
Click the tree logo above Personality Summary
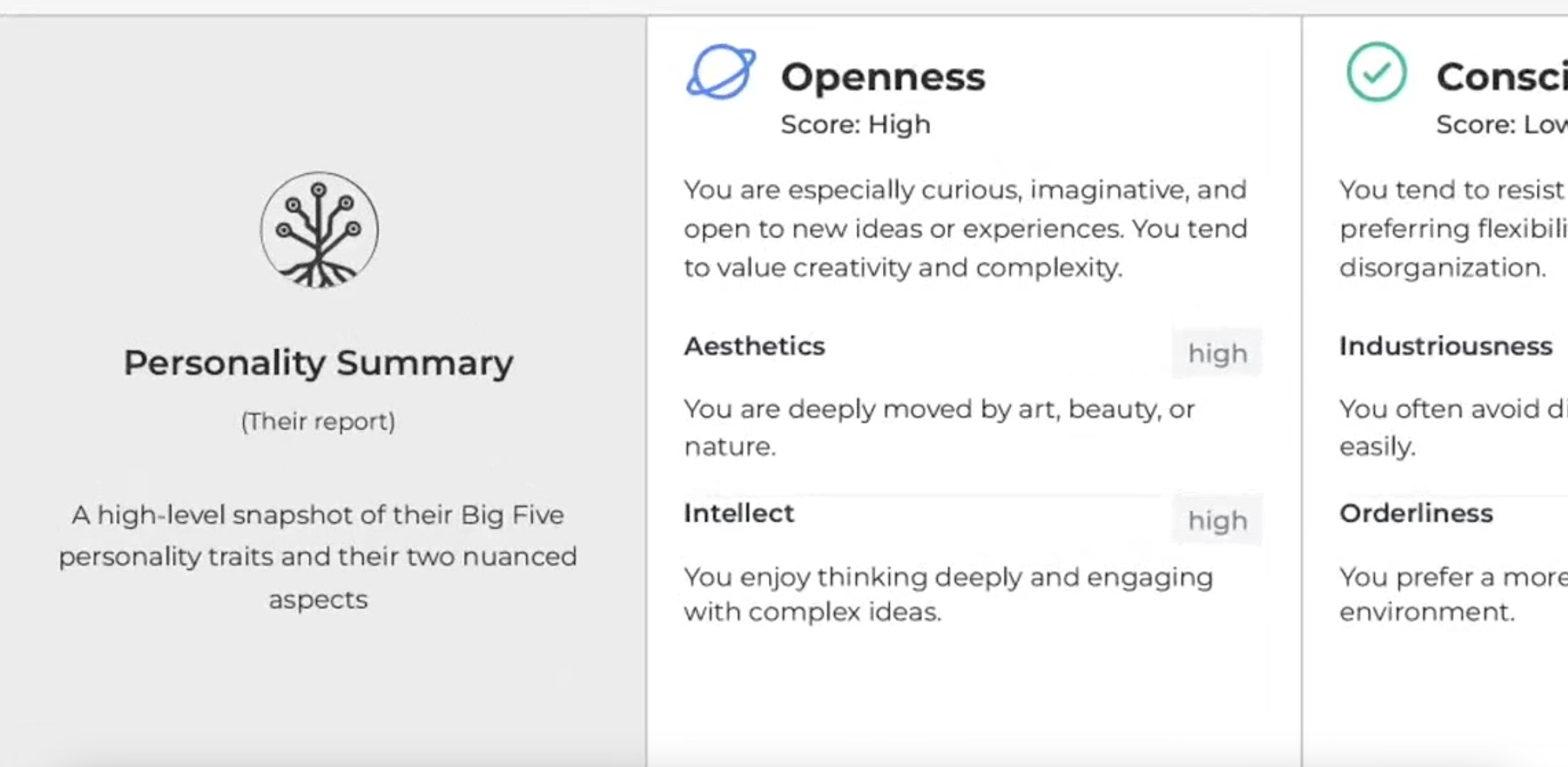tap(319, 230)
